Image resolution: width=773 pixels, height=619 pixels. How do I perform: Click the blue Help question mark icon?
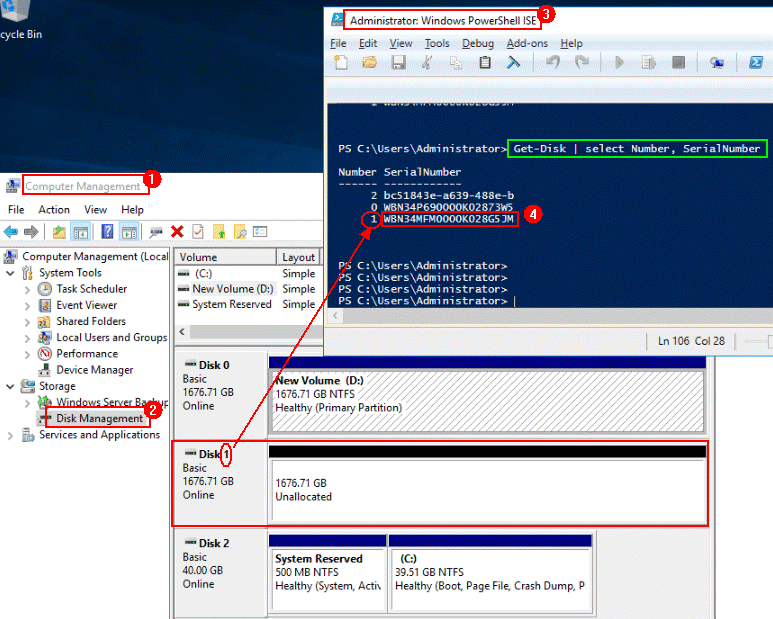107,231
